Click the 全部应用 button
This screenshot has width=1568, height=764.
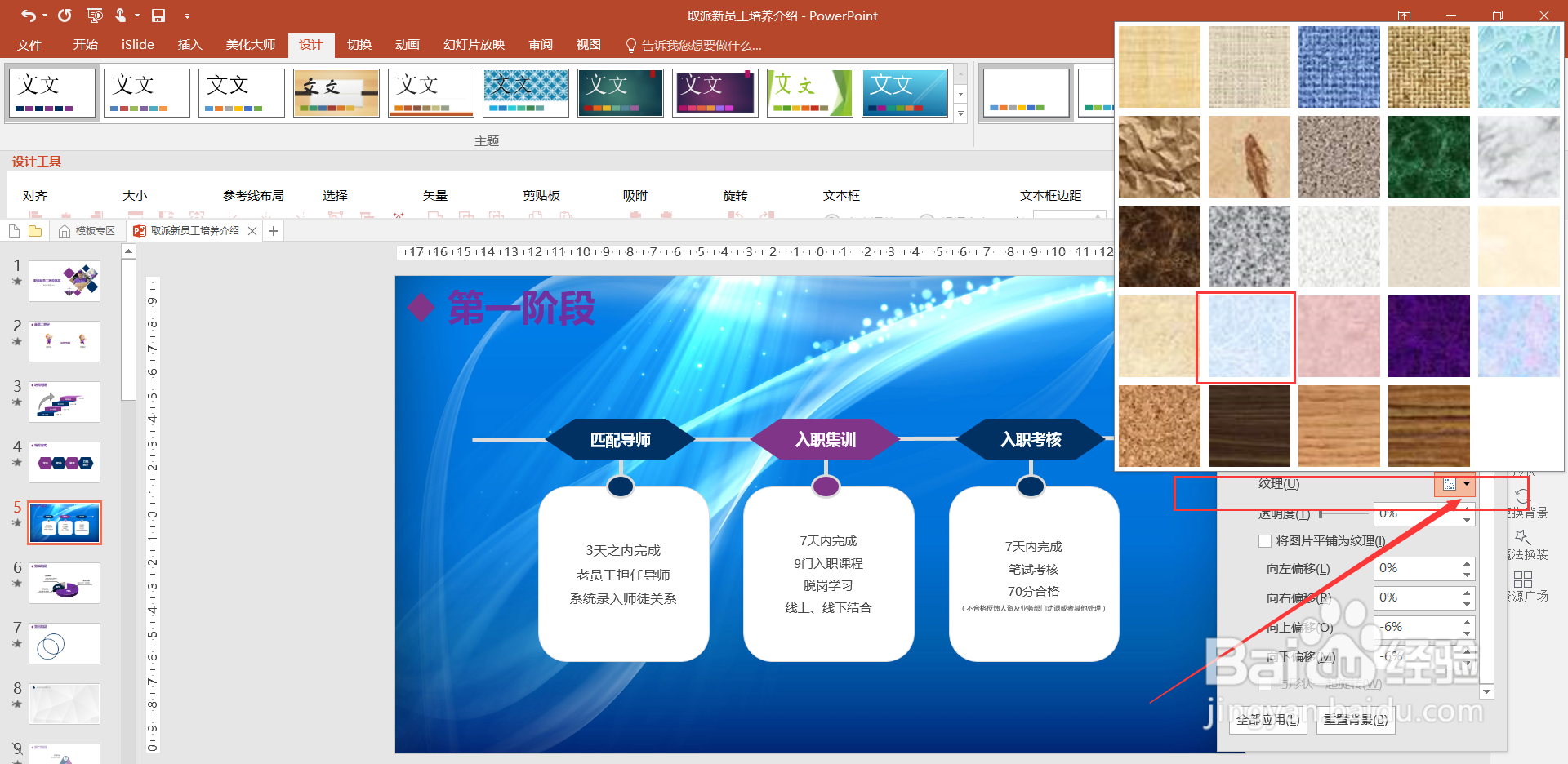tap(1268, 719)
